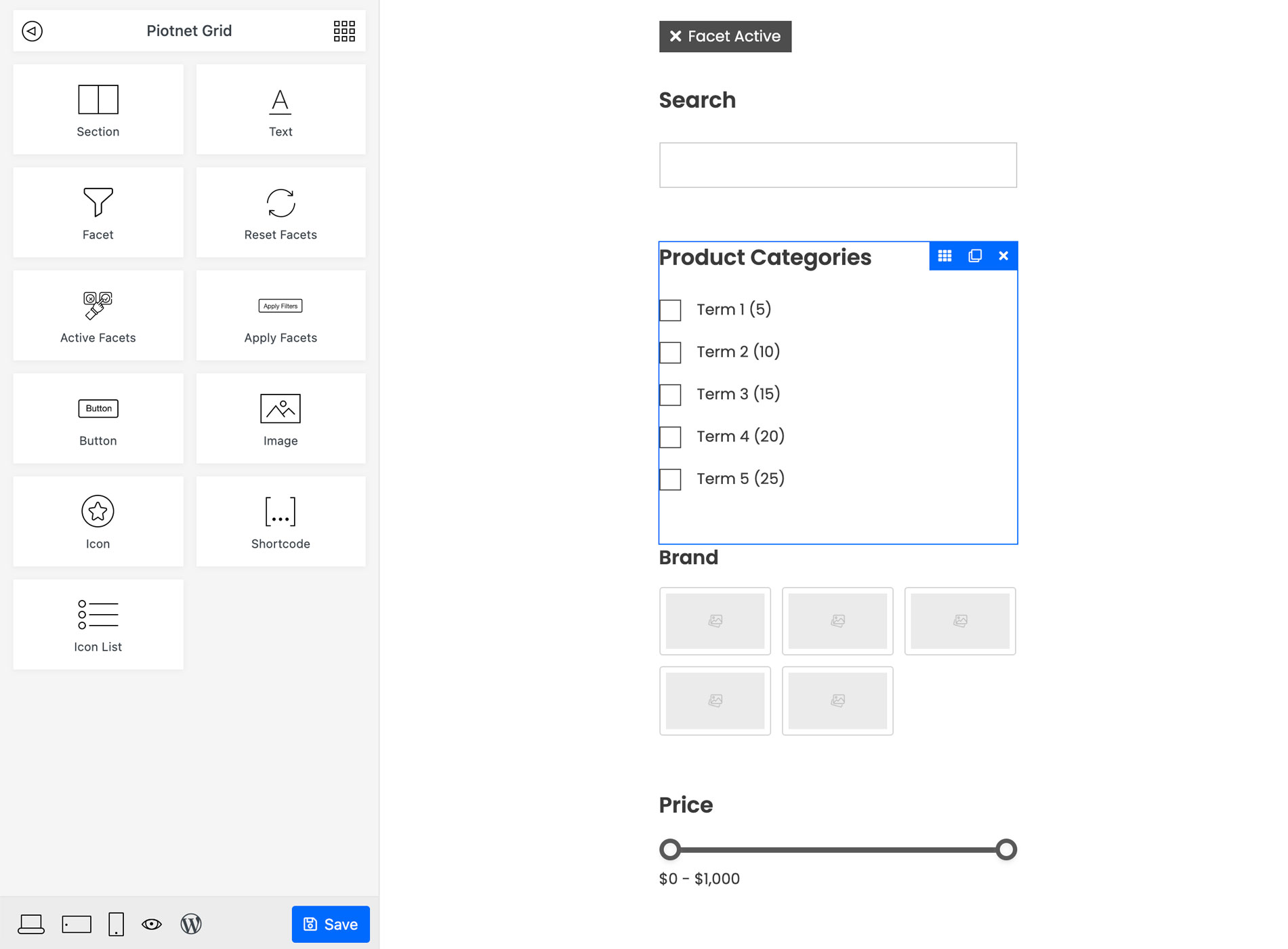Switch to tablet preview mode
Screen dimensions: 1288x949
coord(77,924)
